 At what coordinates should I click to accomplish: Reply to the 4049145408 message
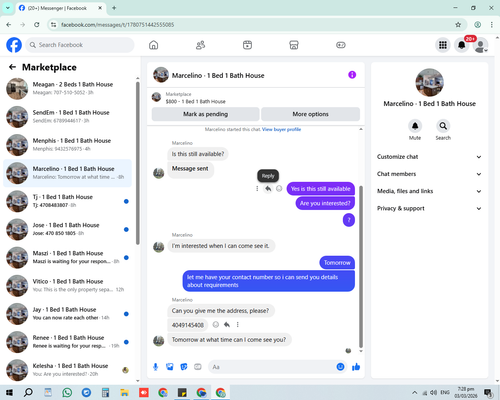[x=227, y=324]
